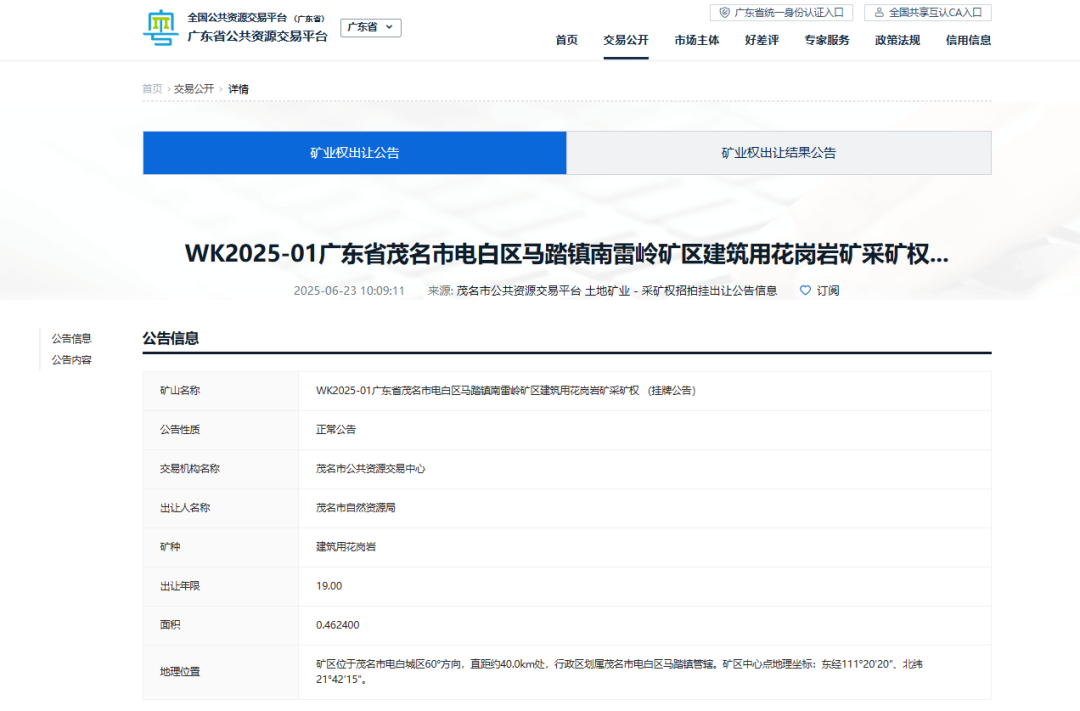Viewport: 1080px width, 711px height.
Task: Open 好差评 navigation item
Action: pos(762,40)
